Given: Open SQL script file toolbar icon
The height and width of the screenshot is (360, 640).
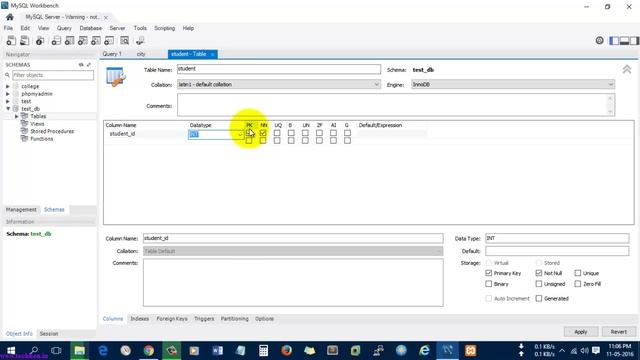Looking at the screenshot, I should (24, 40).
